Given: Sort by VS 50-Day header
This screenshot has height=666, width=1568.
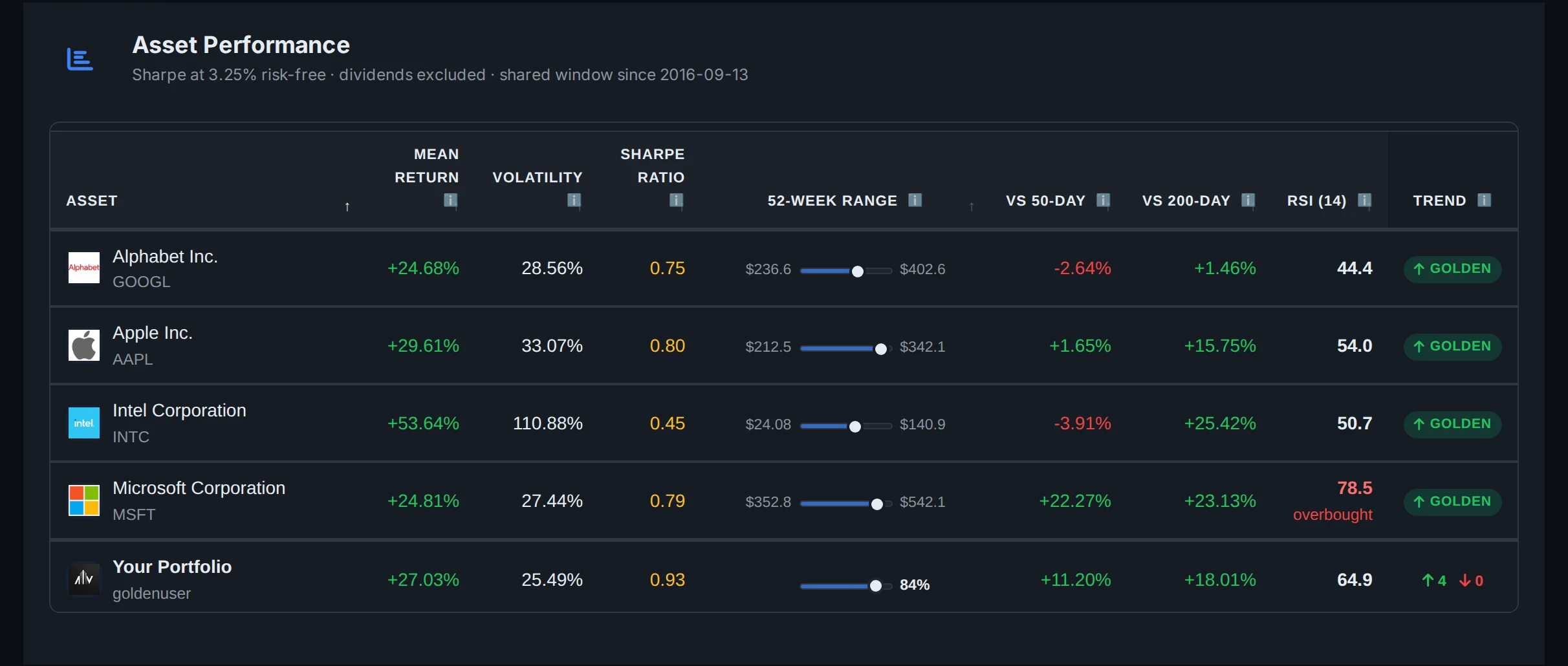Looking at the screenshot, I should (x=1045, y=200).
